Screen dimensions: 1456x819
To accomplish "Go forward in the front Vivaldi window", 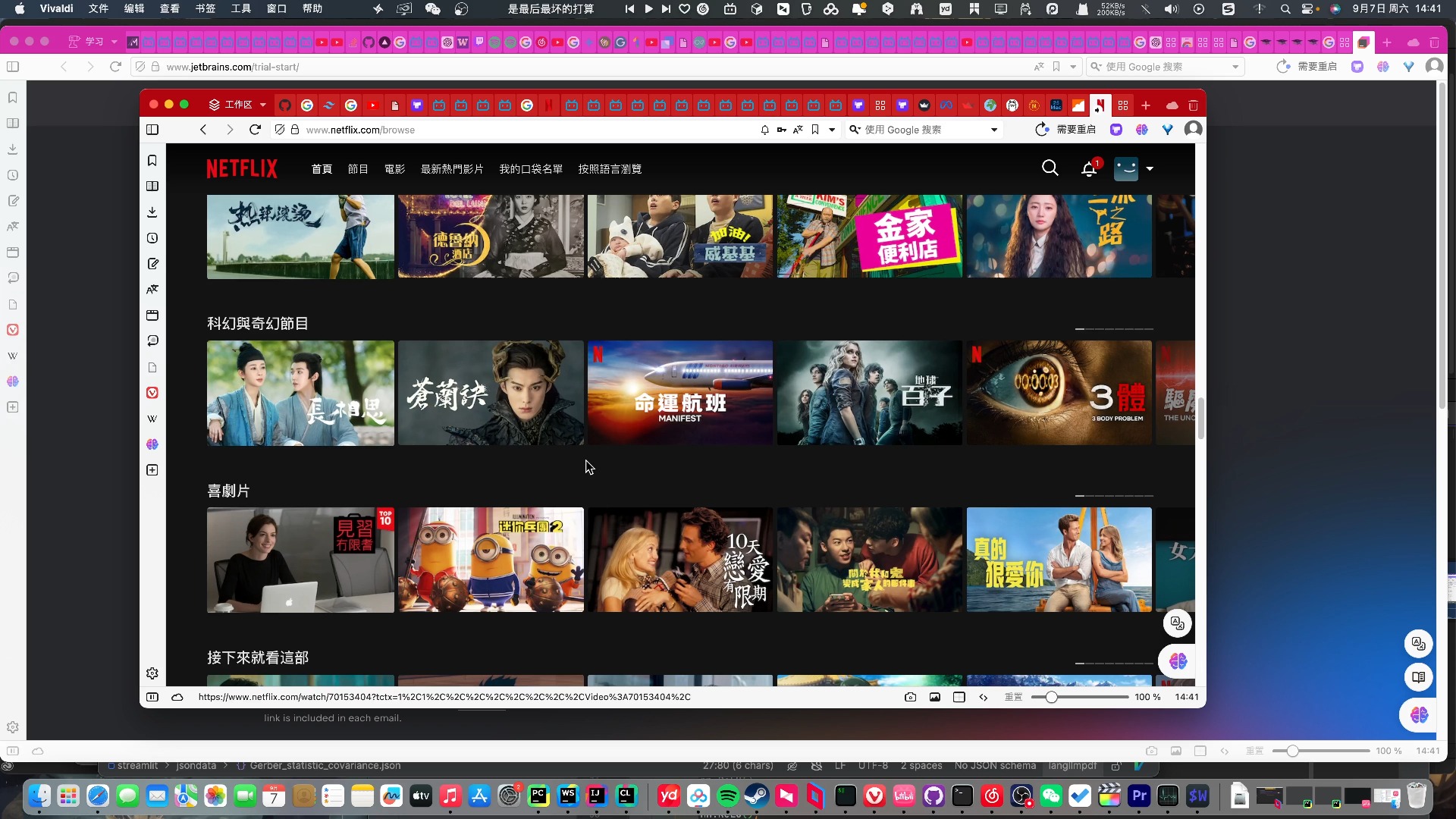I will [230, 130].
